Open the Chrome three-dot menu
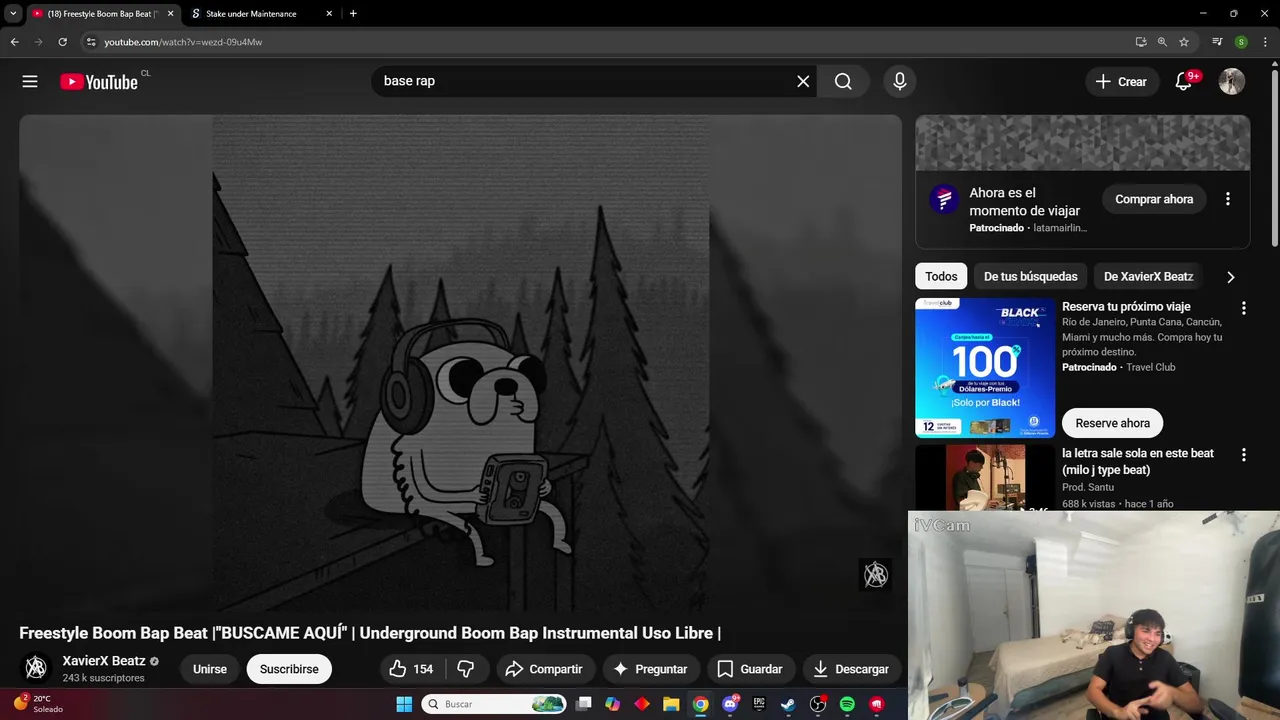 tap(1265, 42)
